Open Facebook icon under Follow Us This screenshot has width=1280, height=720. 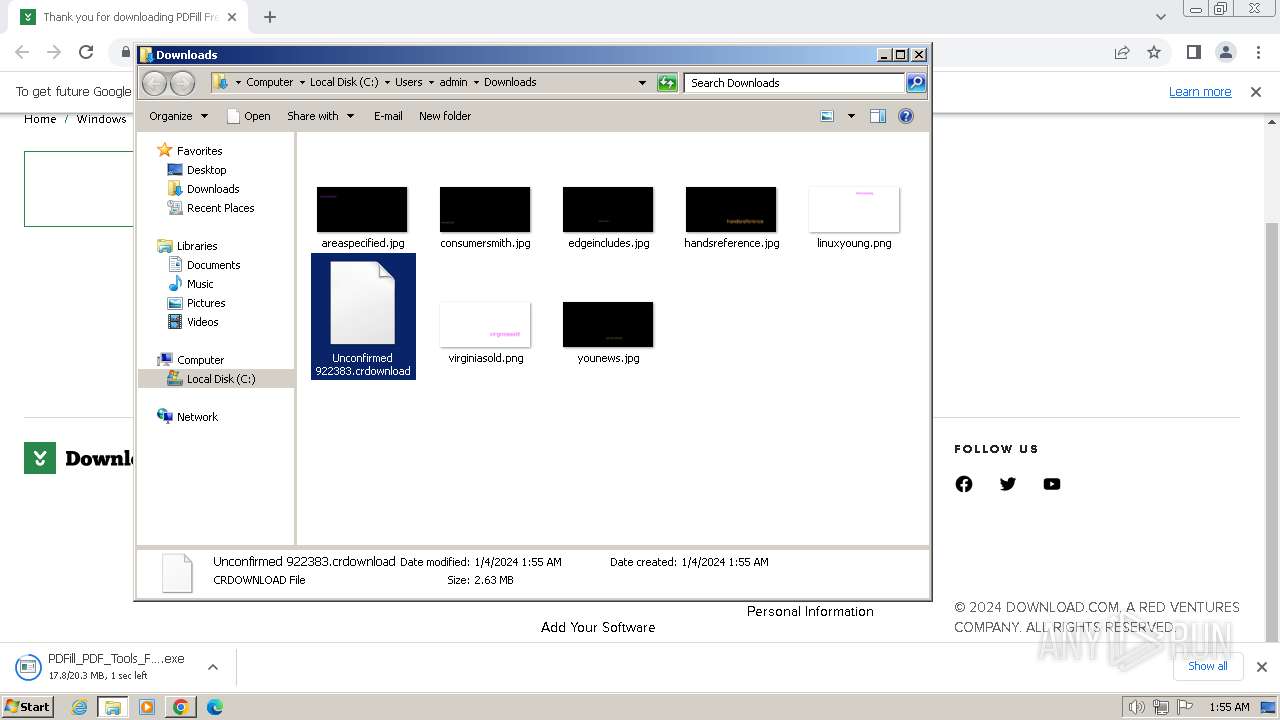[x=964, y=484]
